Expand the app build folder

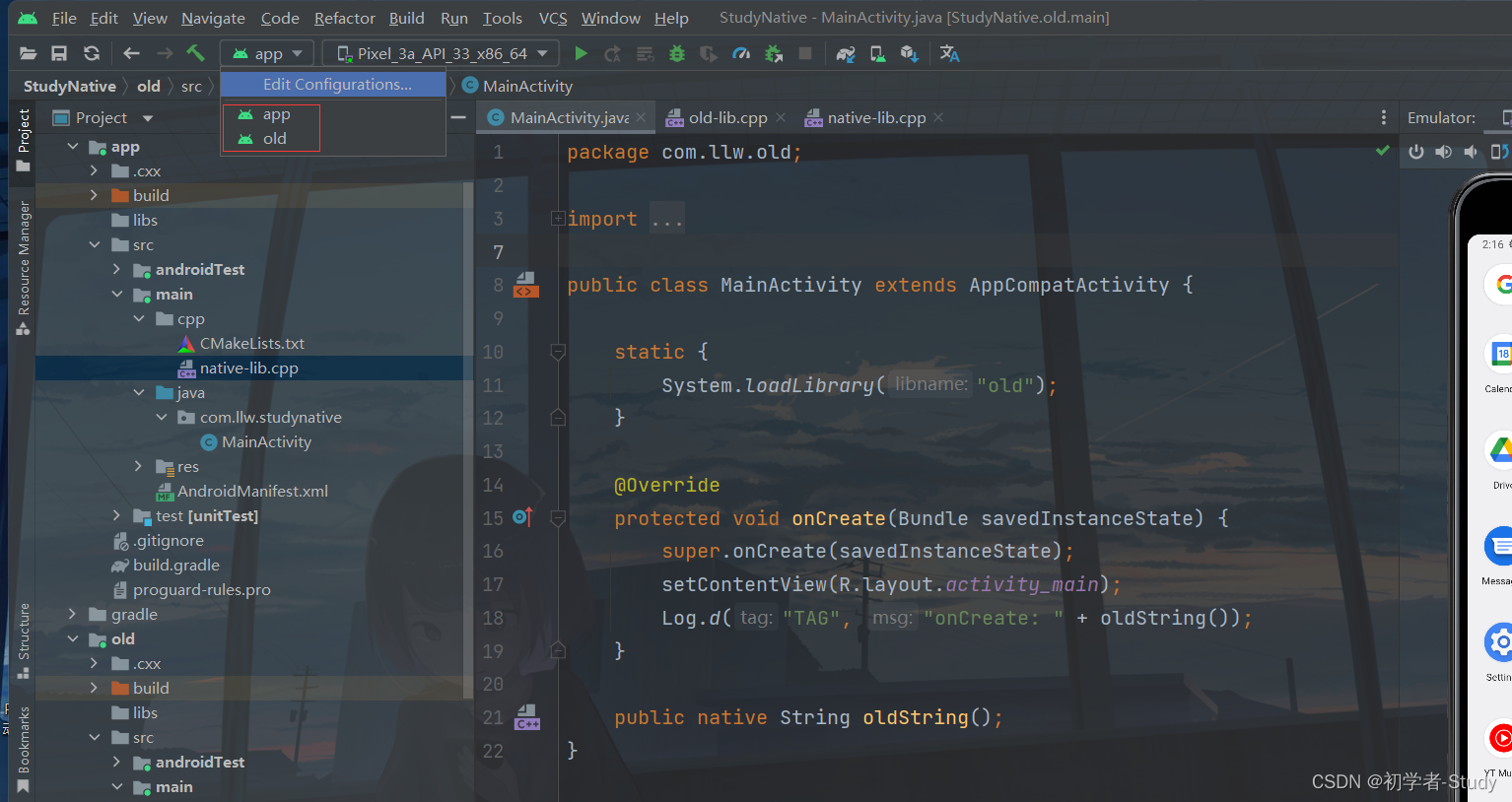95,195
